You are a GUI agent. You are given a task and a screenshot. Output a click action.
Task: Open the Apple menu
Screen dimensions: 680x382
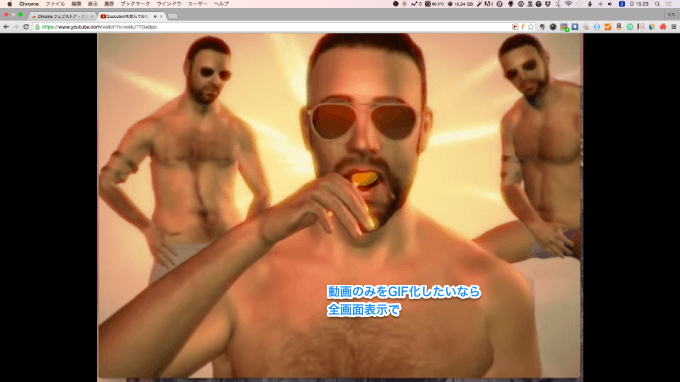click(x=10, y=4)
